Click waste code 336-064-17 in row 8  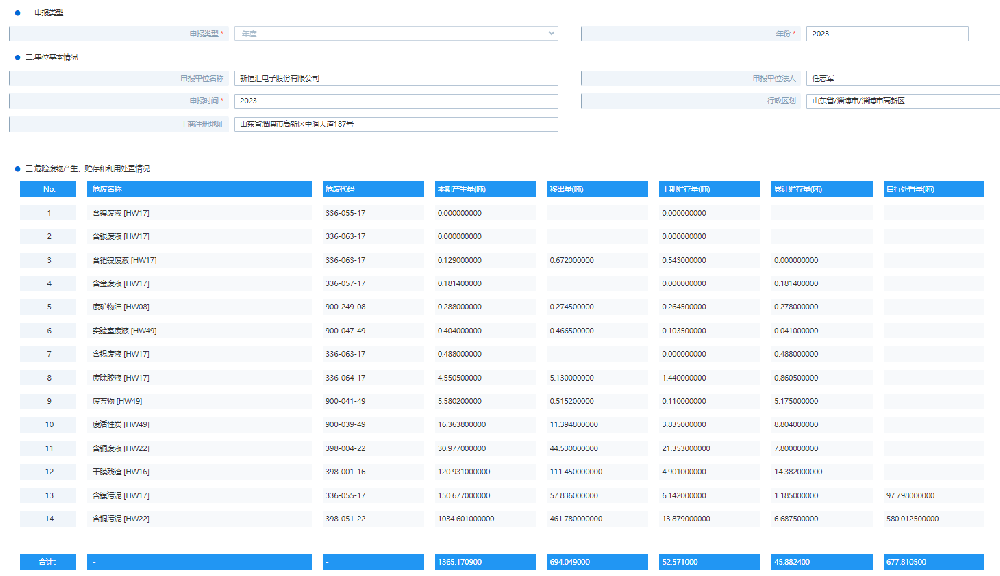(345, 378)
